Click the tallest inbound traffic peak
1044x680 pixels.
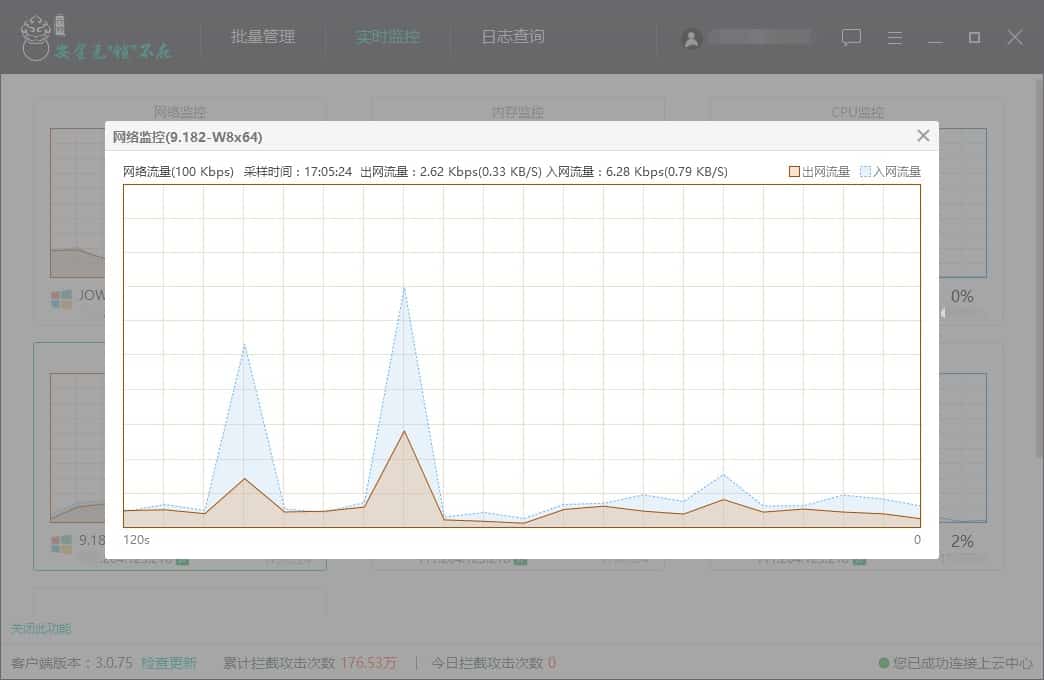[404, 288]
